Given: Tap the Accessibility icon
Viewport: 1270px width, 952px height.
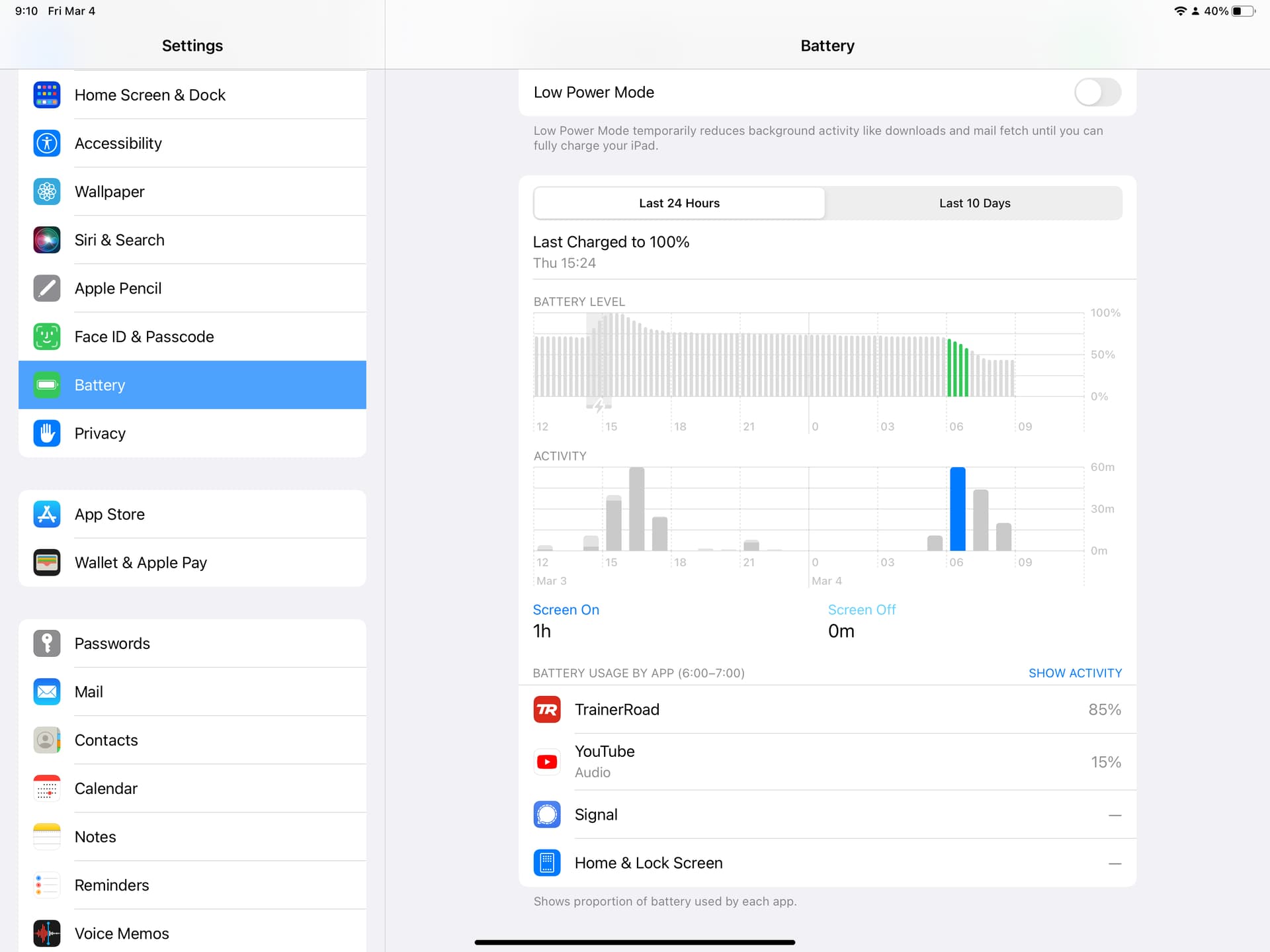Looking at the screenshot, I should (x=47, y=144).
